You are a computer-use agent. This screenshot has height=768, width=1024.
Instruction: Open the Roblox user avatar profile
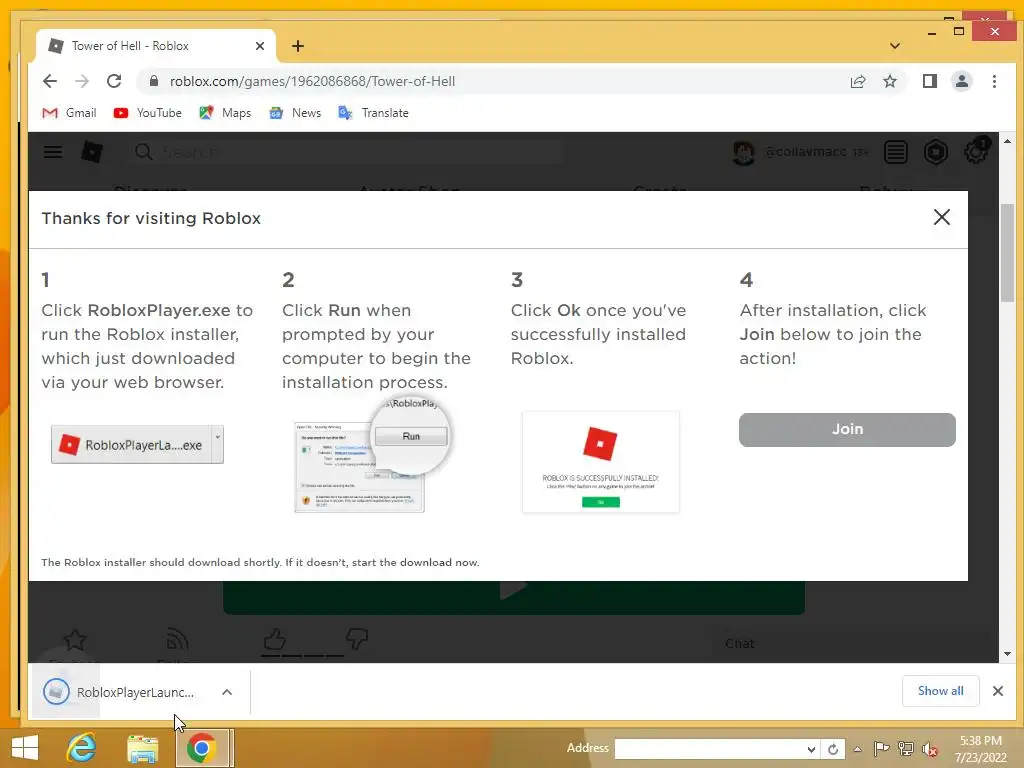(x=743, y=152)
